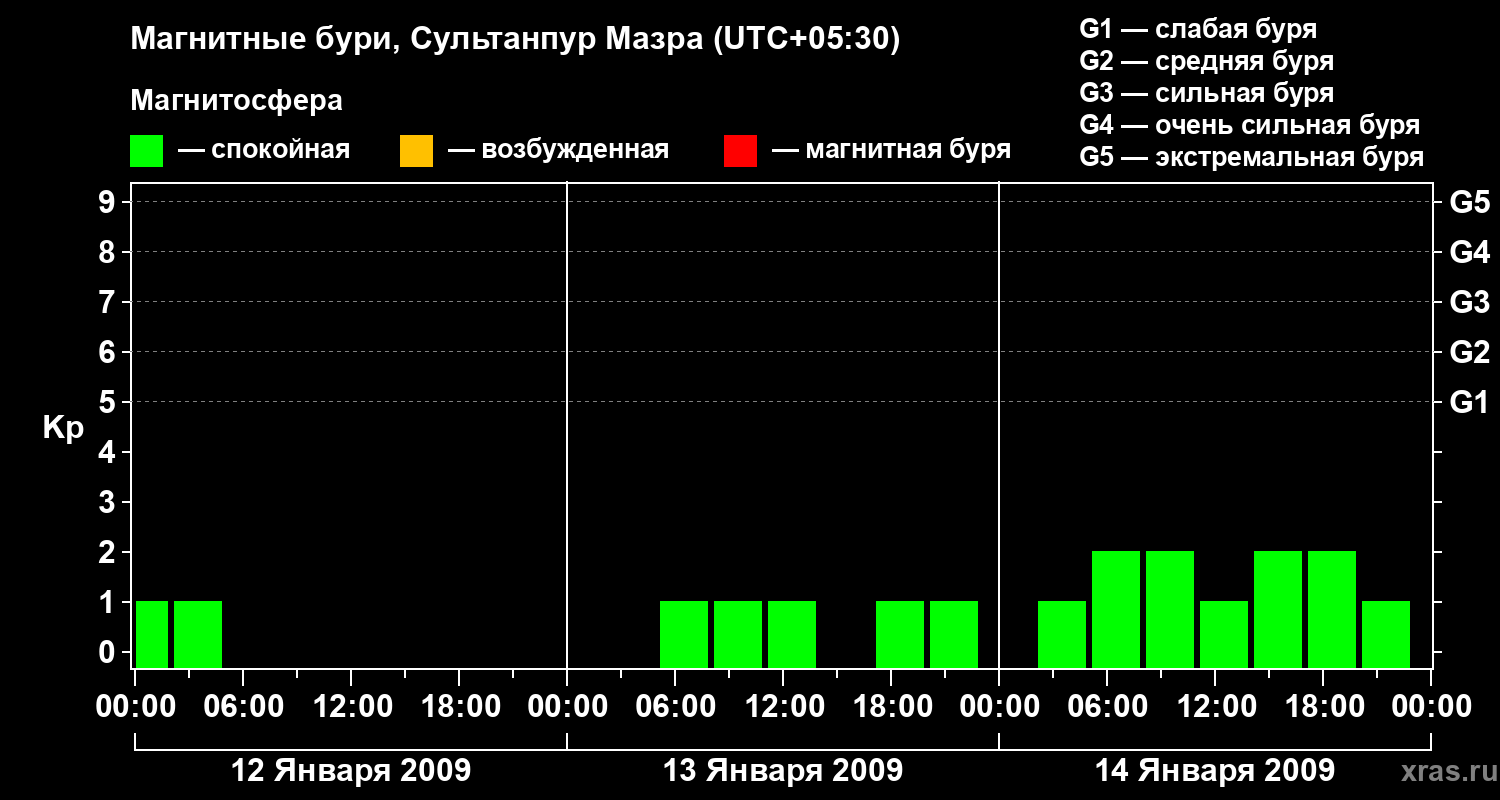
Task: Click the narrow first green bar on 12 Января
Action: pyautogui.click(x=152, y=634)
